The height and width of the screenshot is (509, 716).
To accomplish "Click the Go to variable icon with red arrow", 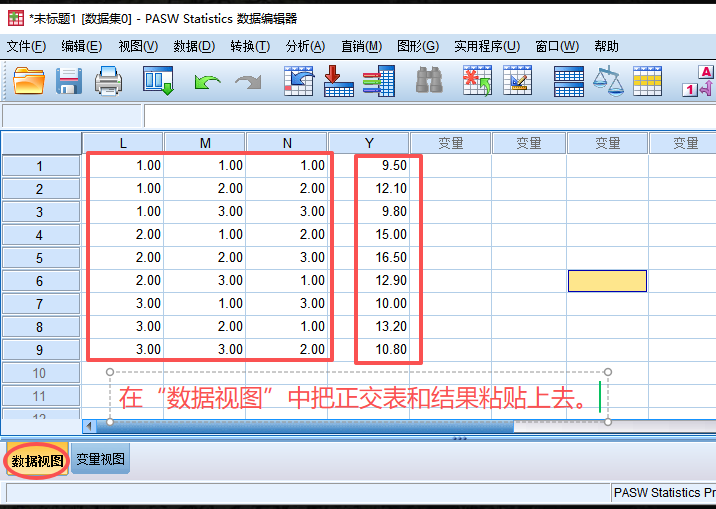I will (x=339, y=81).
